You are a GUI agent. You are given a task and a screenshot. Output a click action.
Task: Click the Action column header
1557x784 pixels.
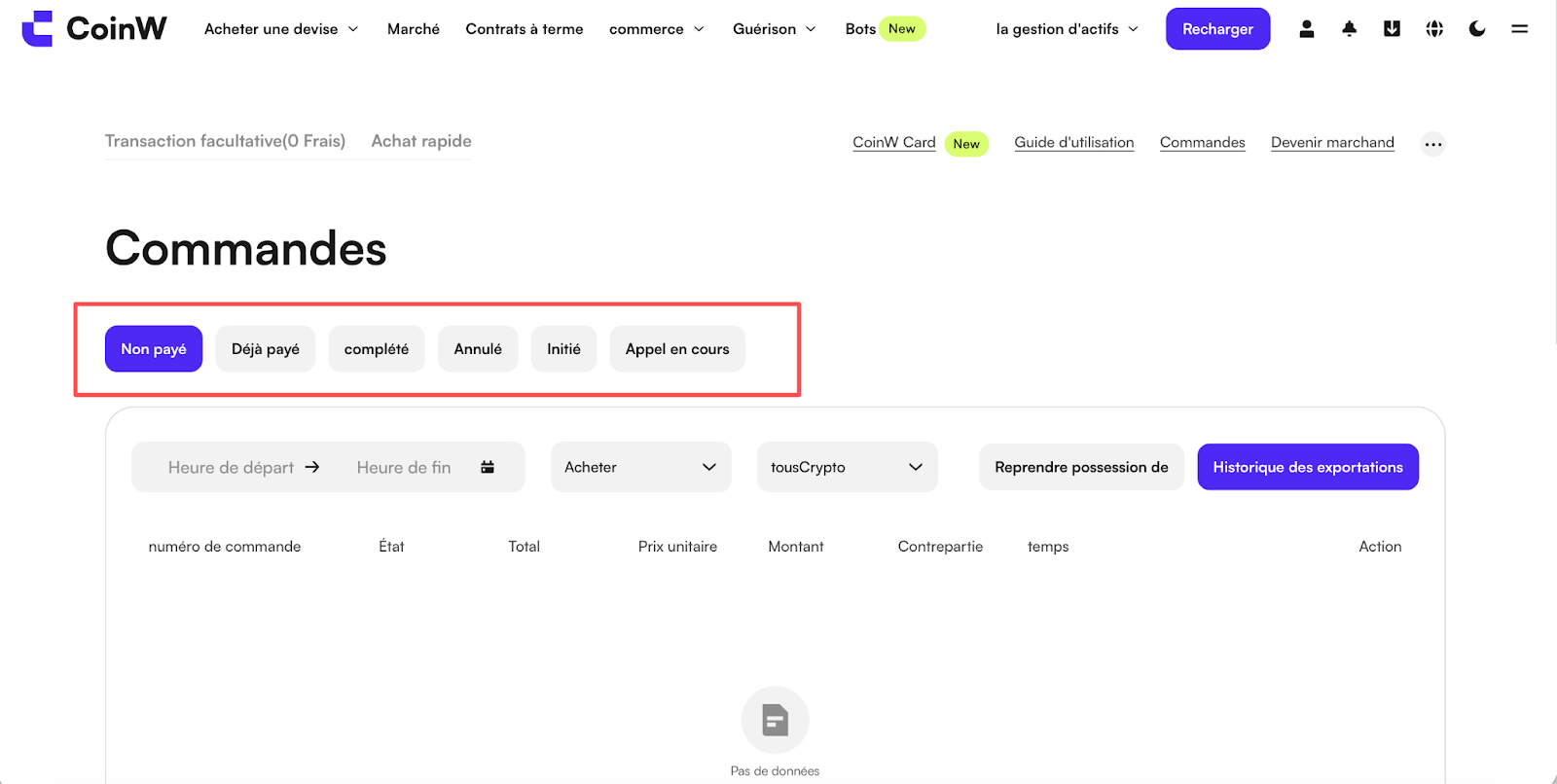coord(1380,547)
